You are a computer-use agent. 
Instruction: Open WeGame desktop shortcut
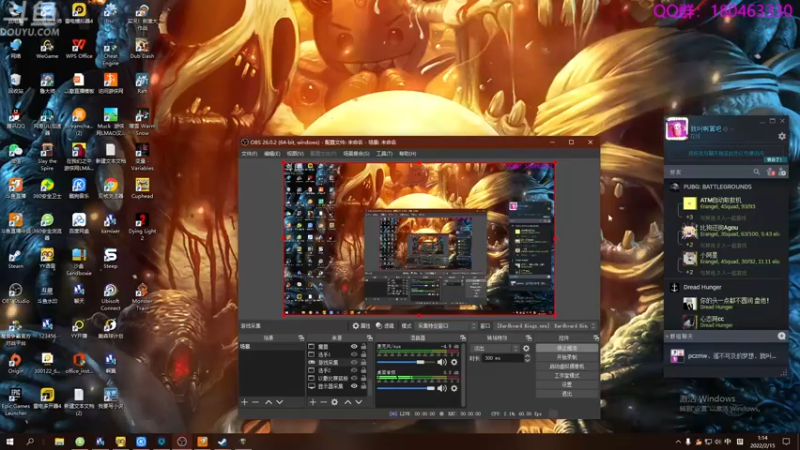click(x=47, y=49)
